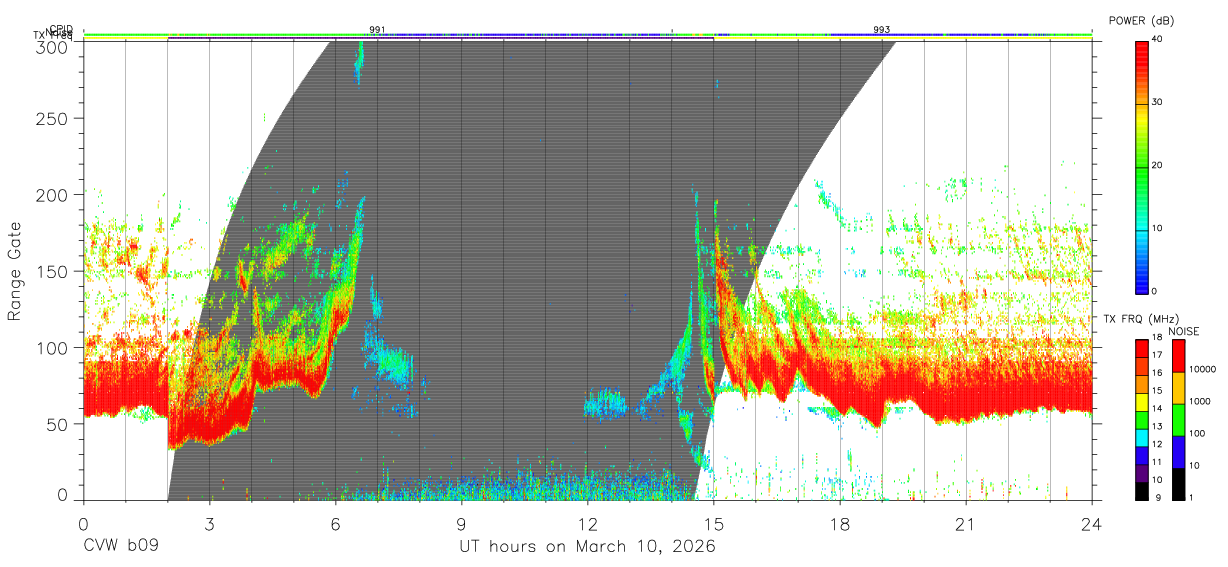Click the black 9–10 MHz TX FRQ segment
Viewport: 1228px width, 567px height.
point(1141,490)
